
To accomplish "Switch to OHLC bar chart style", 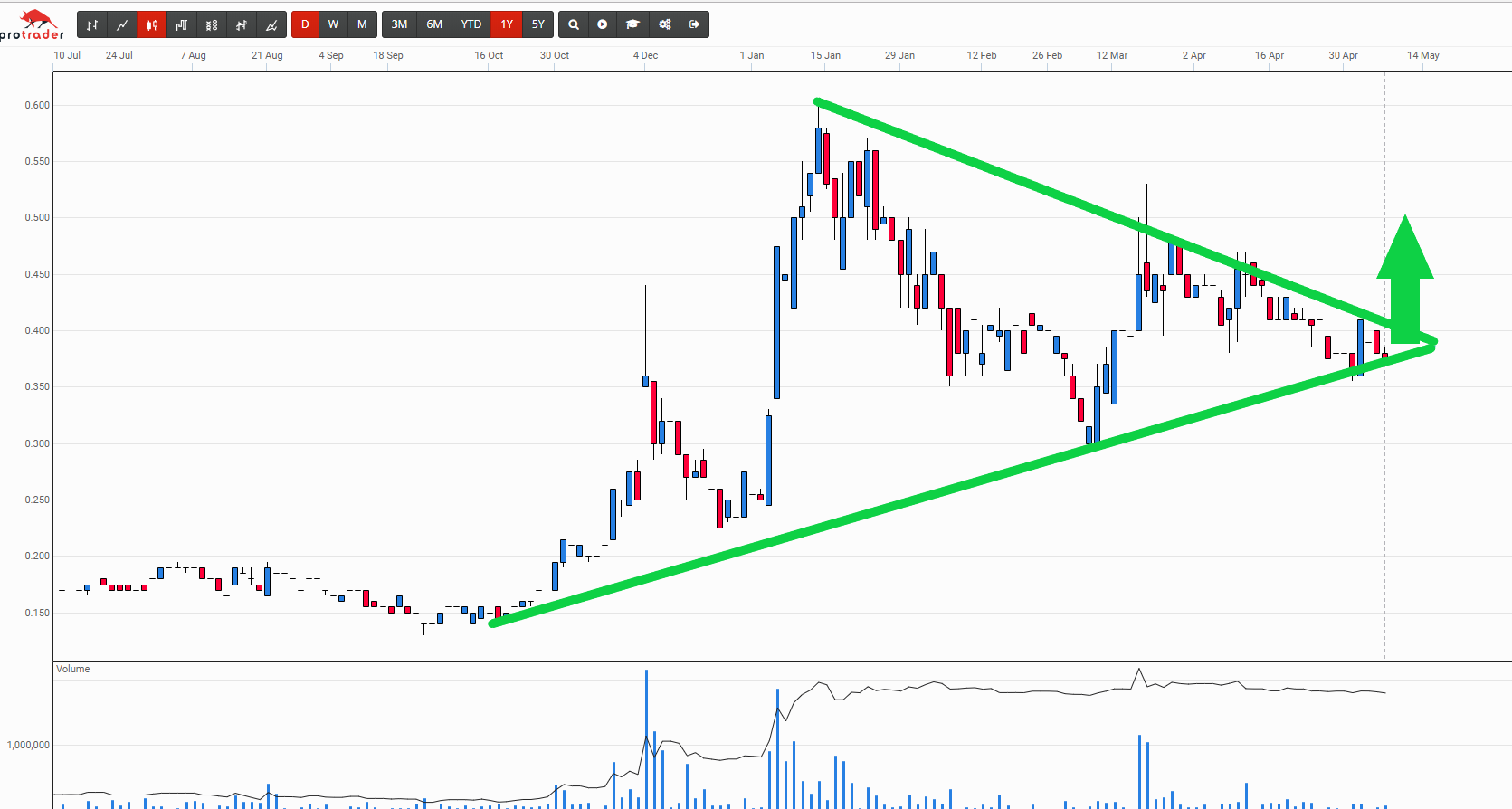I will point(92,24).
